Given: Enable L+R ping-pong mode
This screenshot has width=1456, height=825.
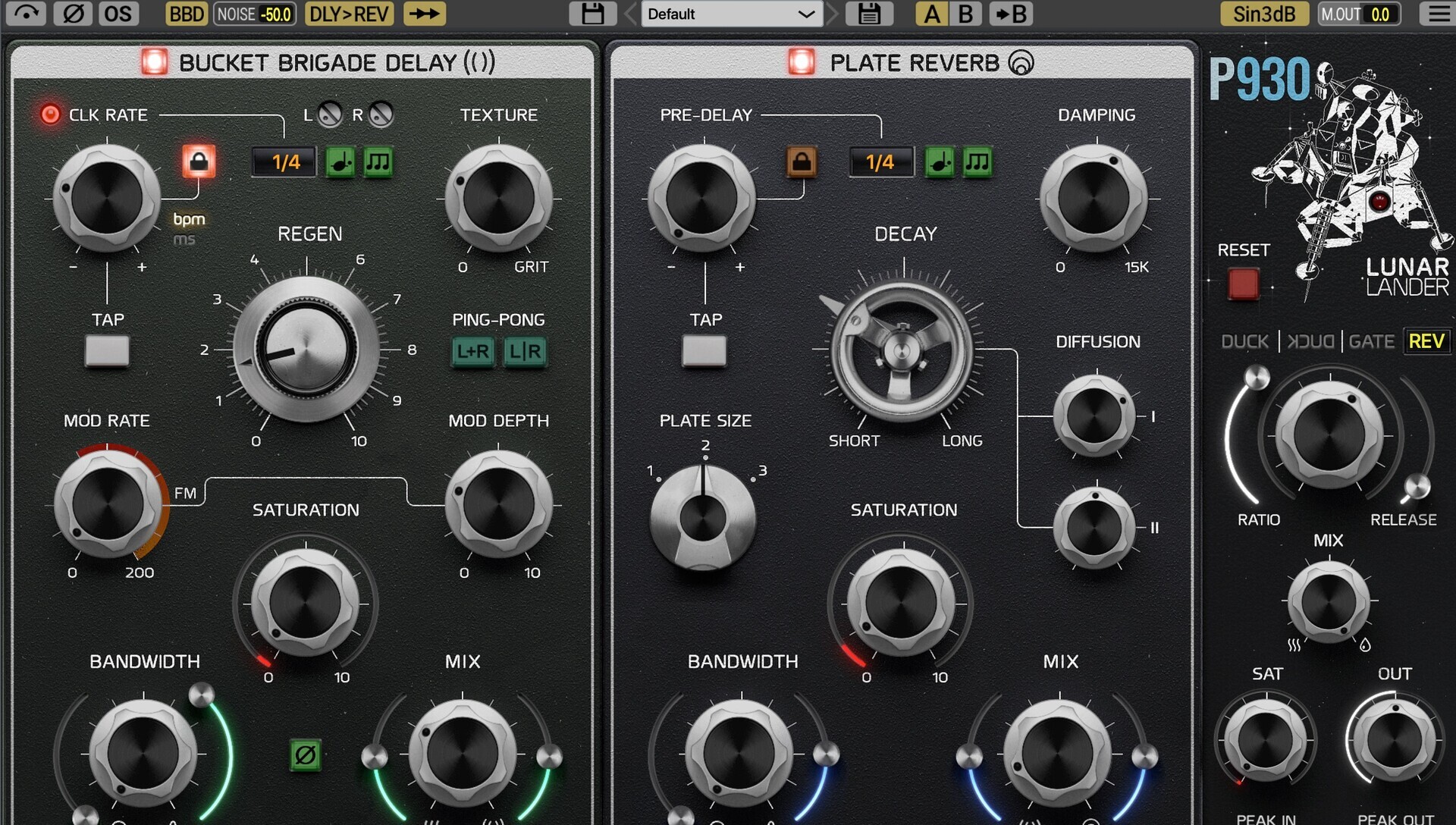Looking at the screenshot, I should 473,351.
